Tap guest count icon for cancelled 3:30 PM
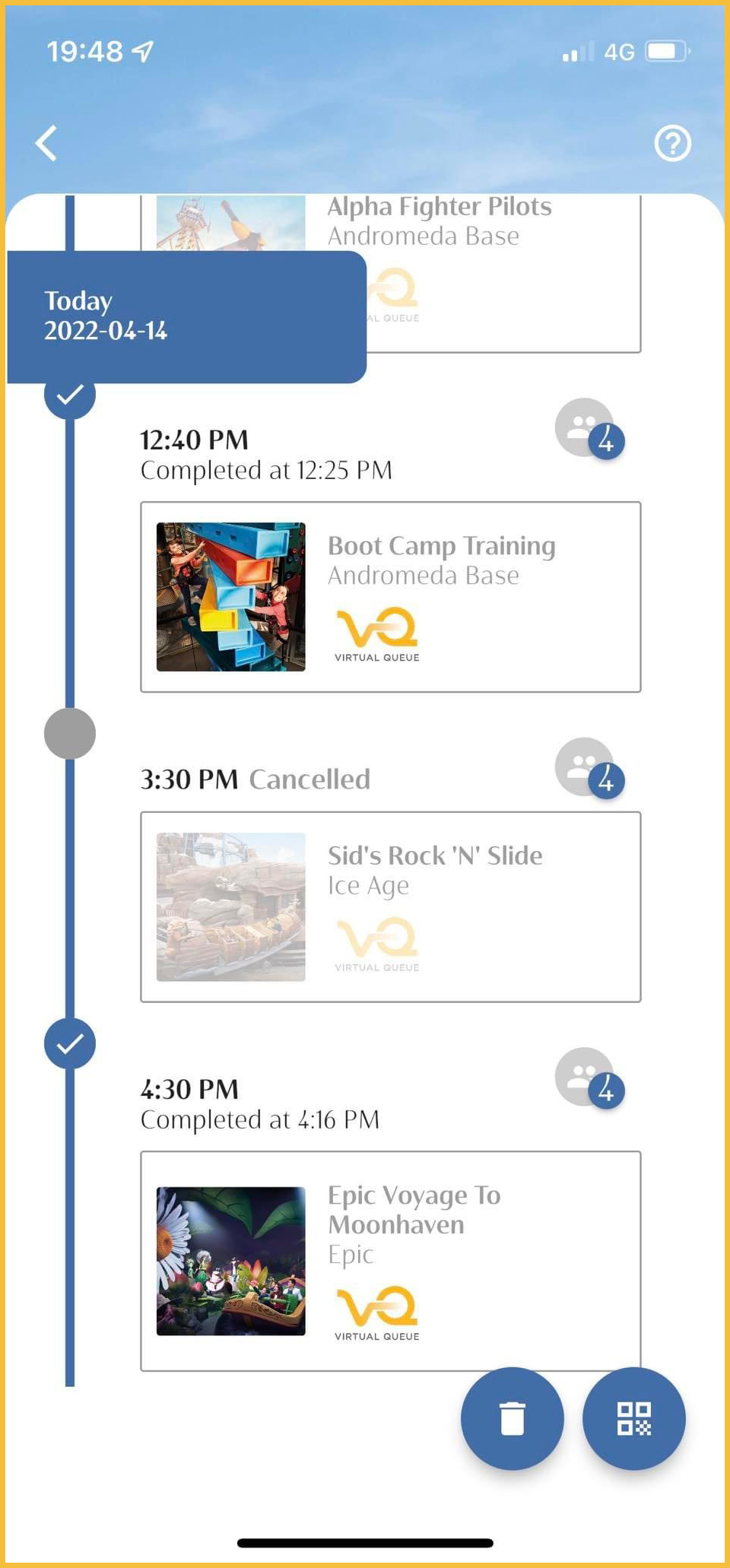Screen dimensions: 730x1568 (589, 768)
